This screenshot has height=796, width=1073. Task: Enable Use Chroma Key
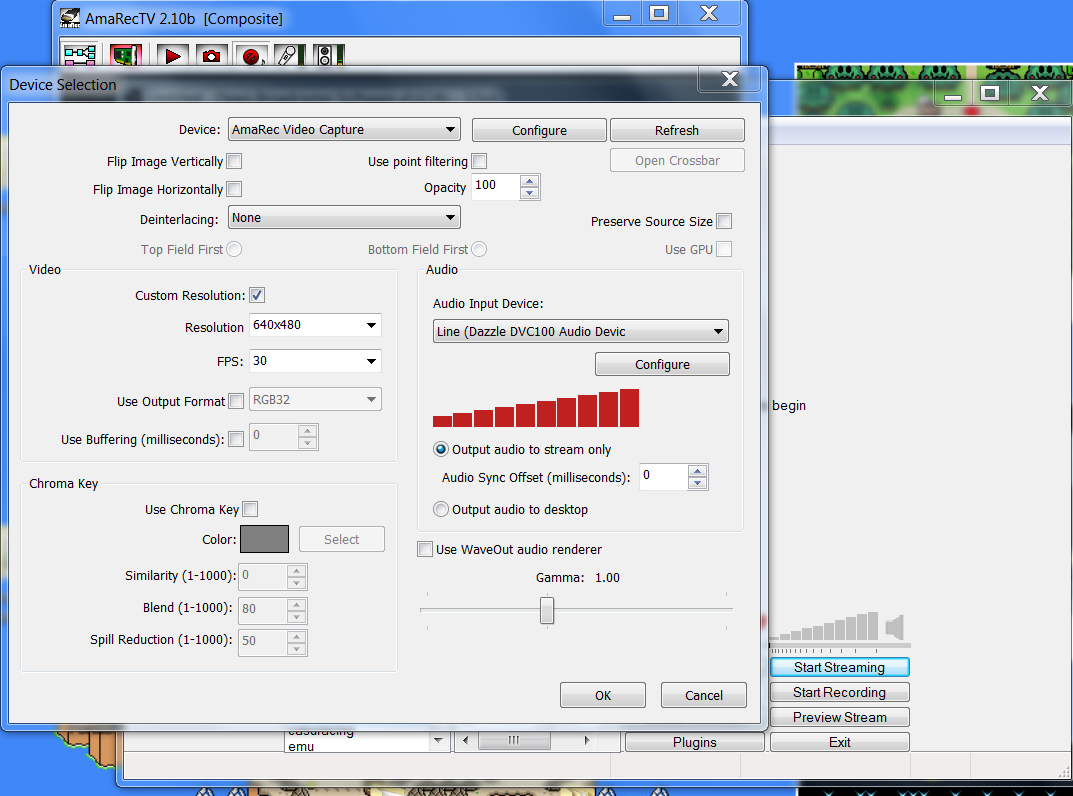click(x=250, y=509)
